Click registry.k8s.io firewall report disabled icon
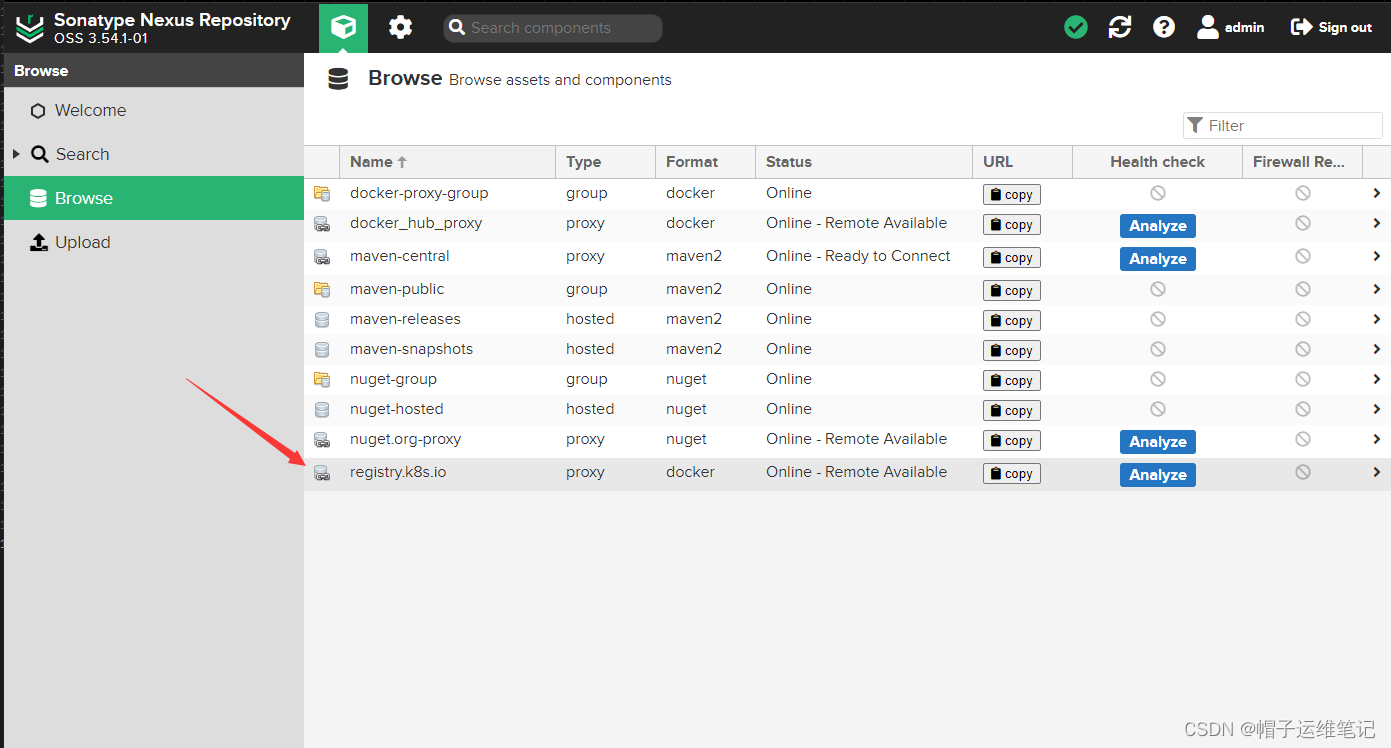The width and height of the screenshot is (1391, 748). coord(1302,472)
